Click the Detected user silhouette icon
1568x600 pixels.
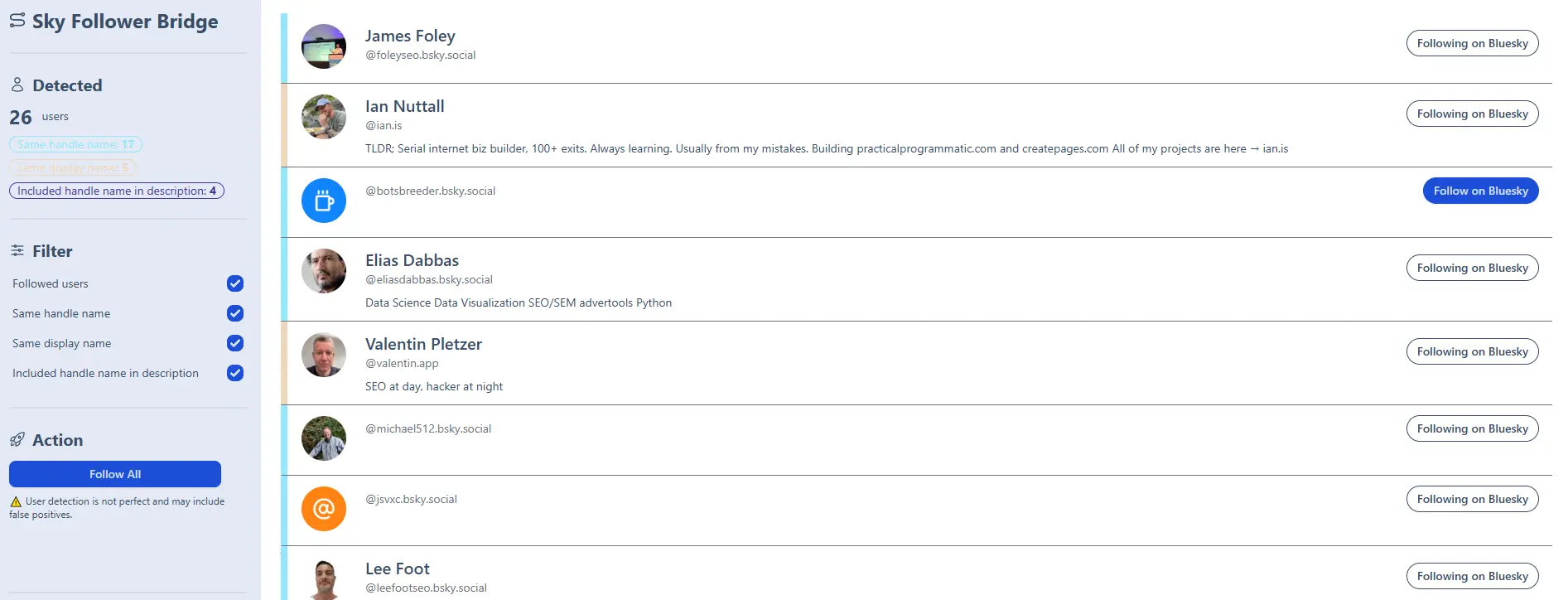click(x=17, y=85)
